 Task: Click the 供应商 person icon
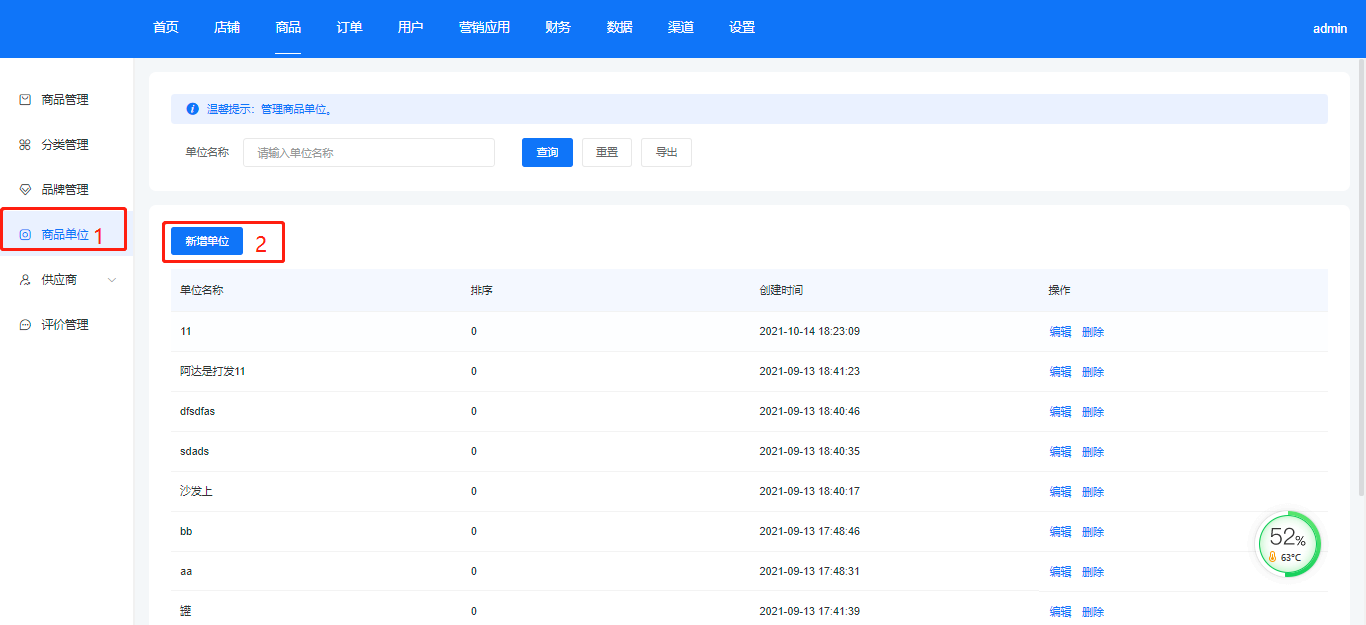coord(25,280)
